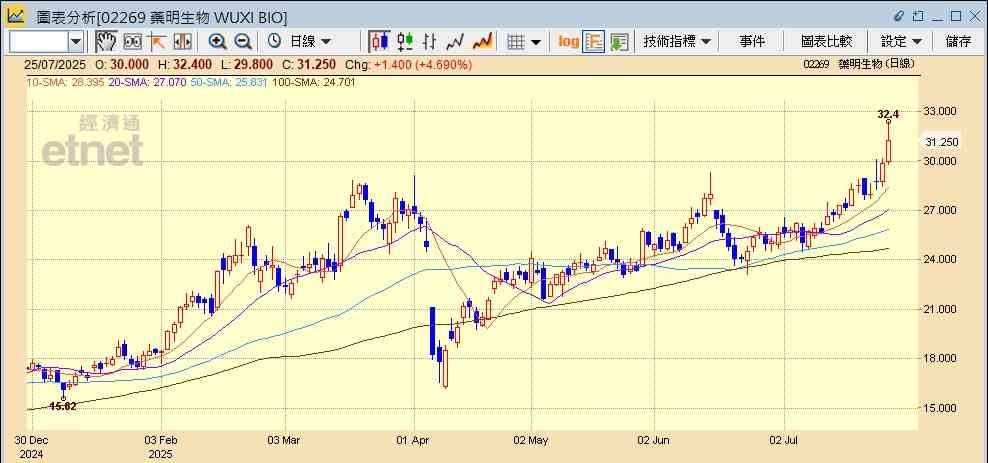
Task: Switch to green hollow candlestick chart type
Action: [405, 42]
